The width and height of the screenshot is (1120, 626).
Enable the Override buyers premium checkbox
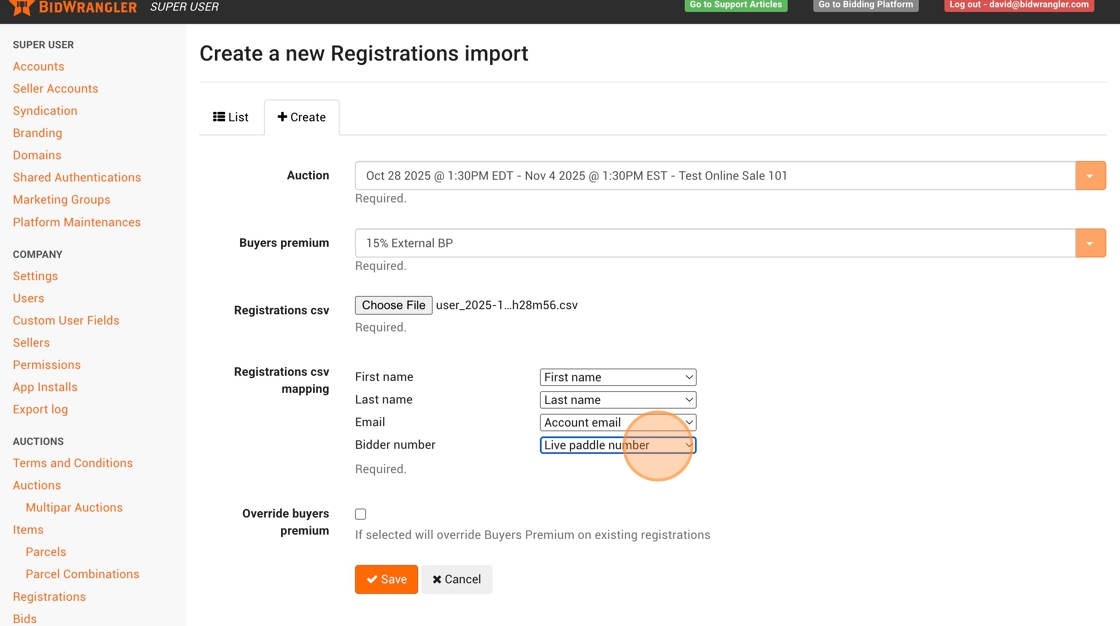tap(361, 514)
